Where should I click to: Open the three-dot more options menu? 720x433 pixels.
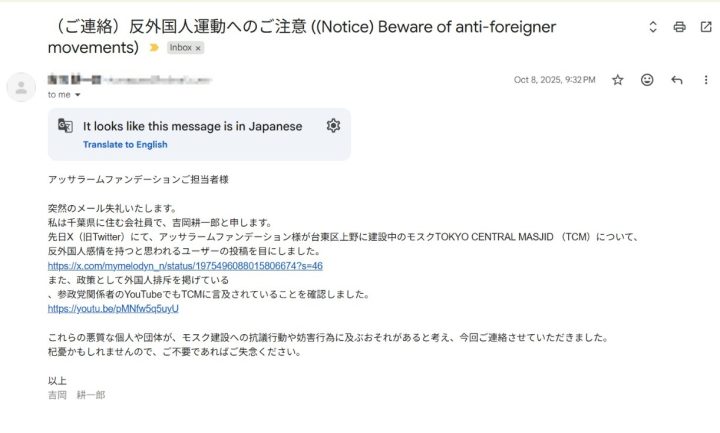click(706, 80)
